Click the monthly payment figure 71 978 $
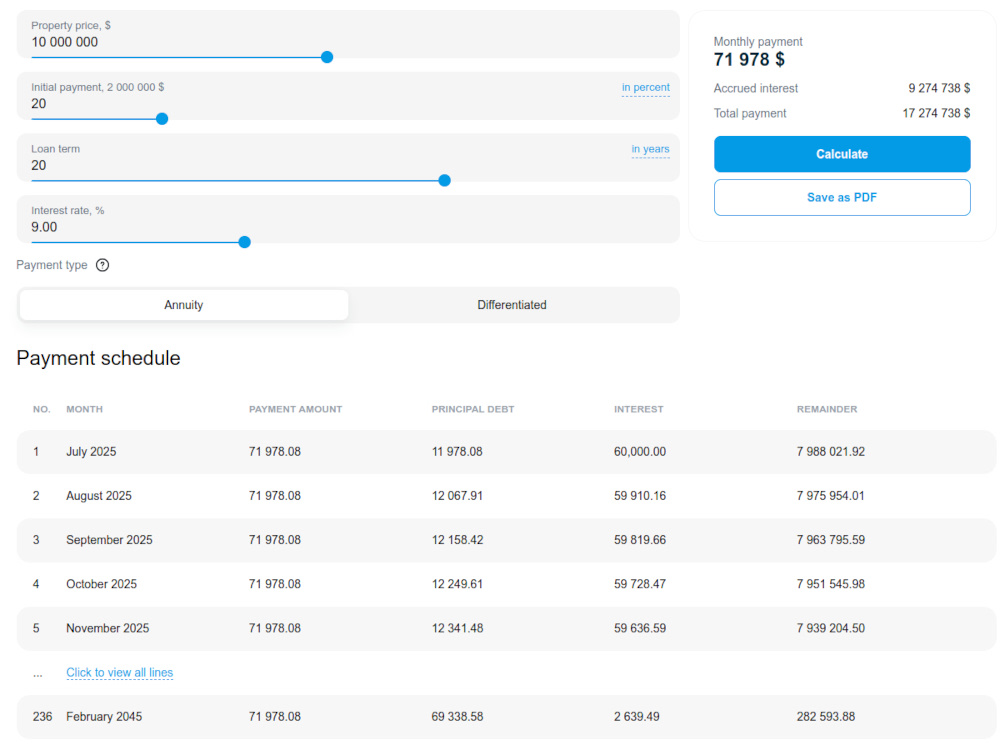This screenshot has height=750, width=1000. 749,60
